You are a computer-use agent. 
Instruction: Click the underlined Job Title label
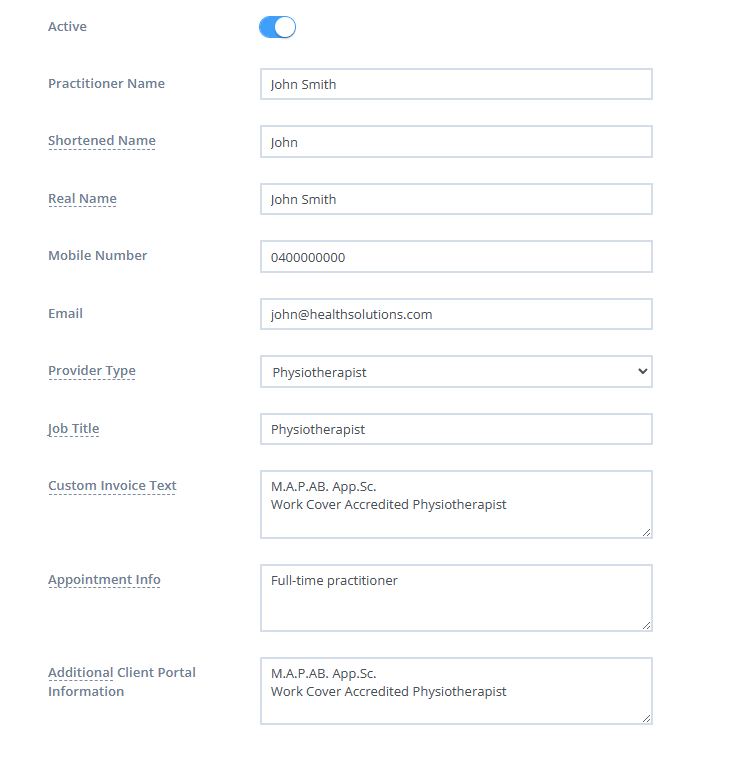(x=74, y=429)
